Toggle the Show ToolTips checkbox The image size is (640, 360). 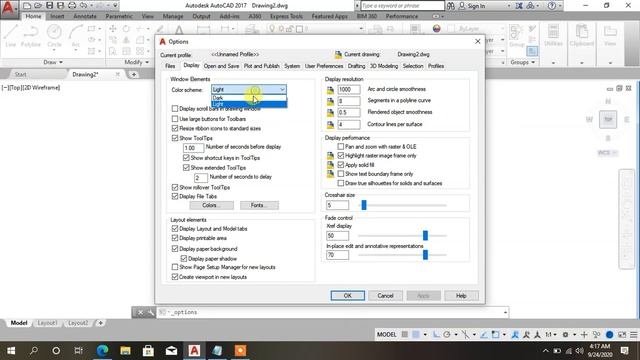175,138
